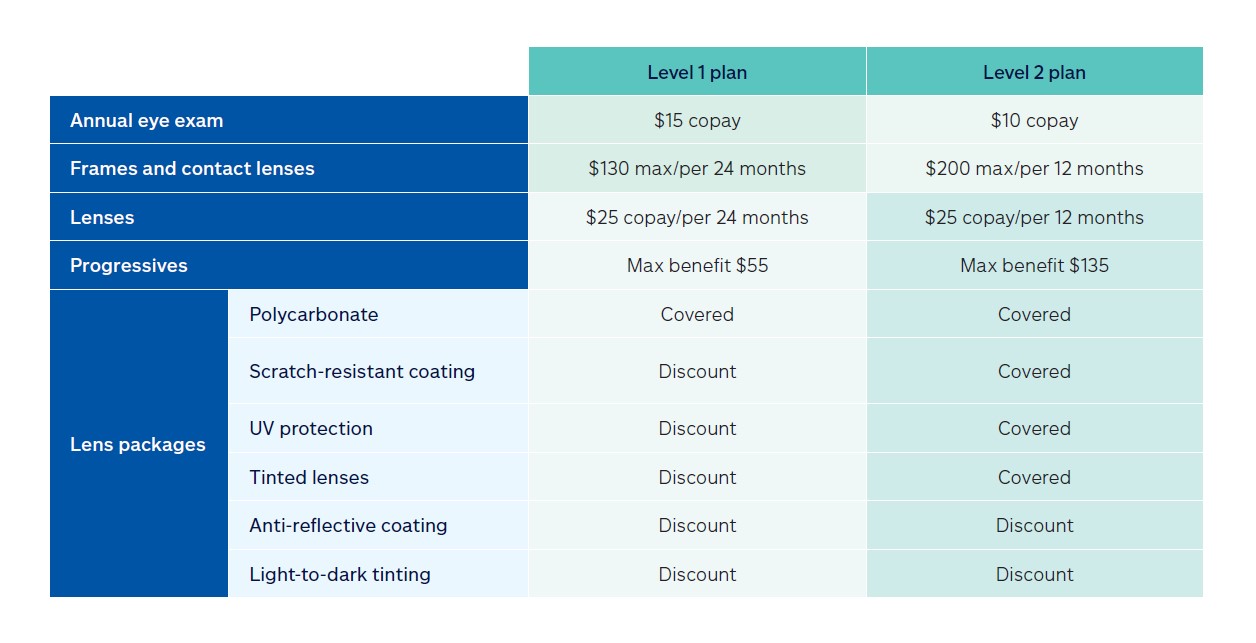Click the Frames and contact lenses row label

[x=289, y=168]
